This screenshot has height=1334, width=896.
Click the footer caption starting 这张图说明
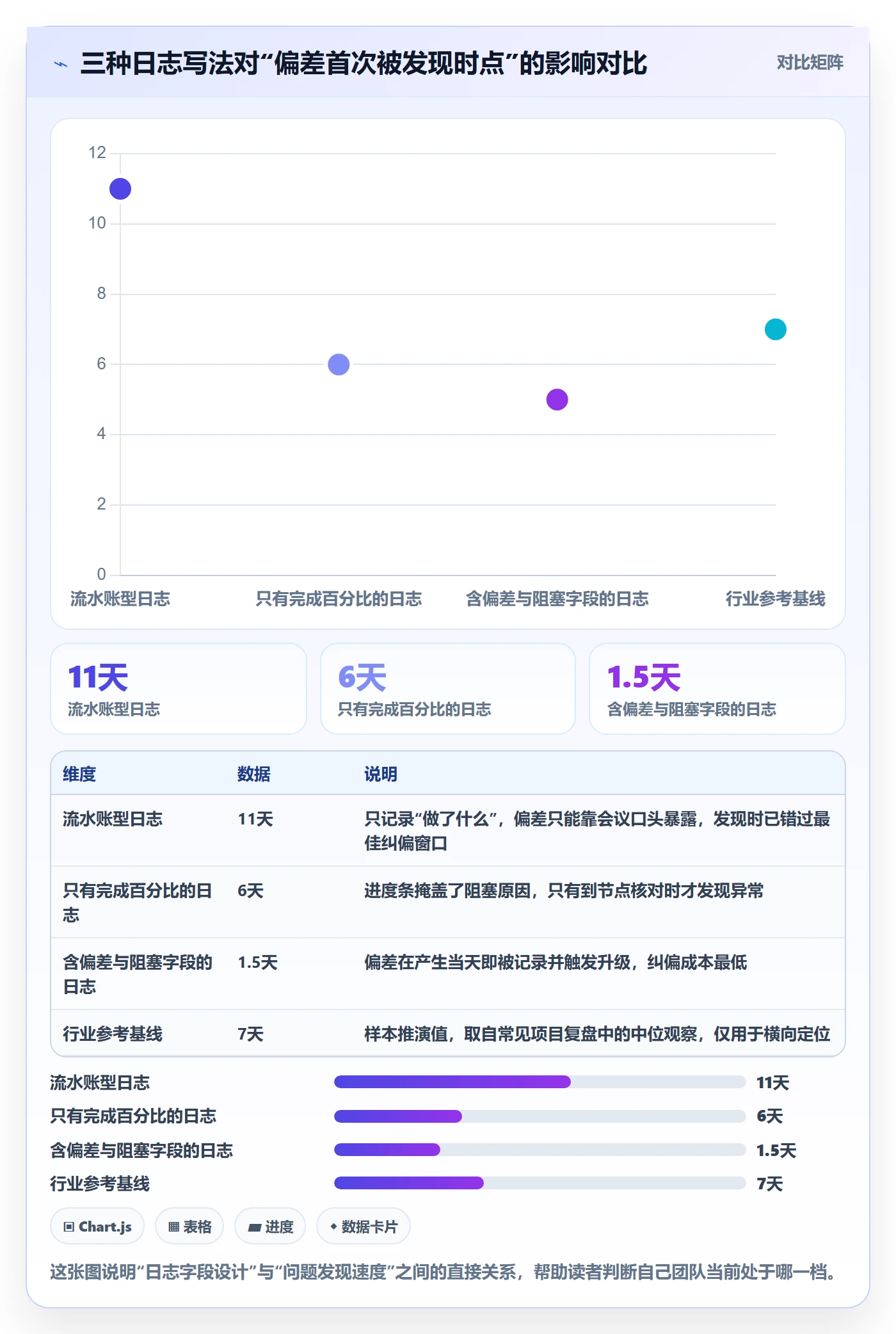(x=445, y=1271)
